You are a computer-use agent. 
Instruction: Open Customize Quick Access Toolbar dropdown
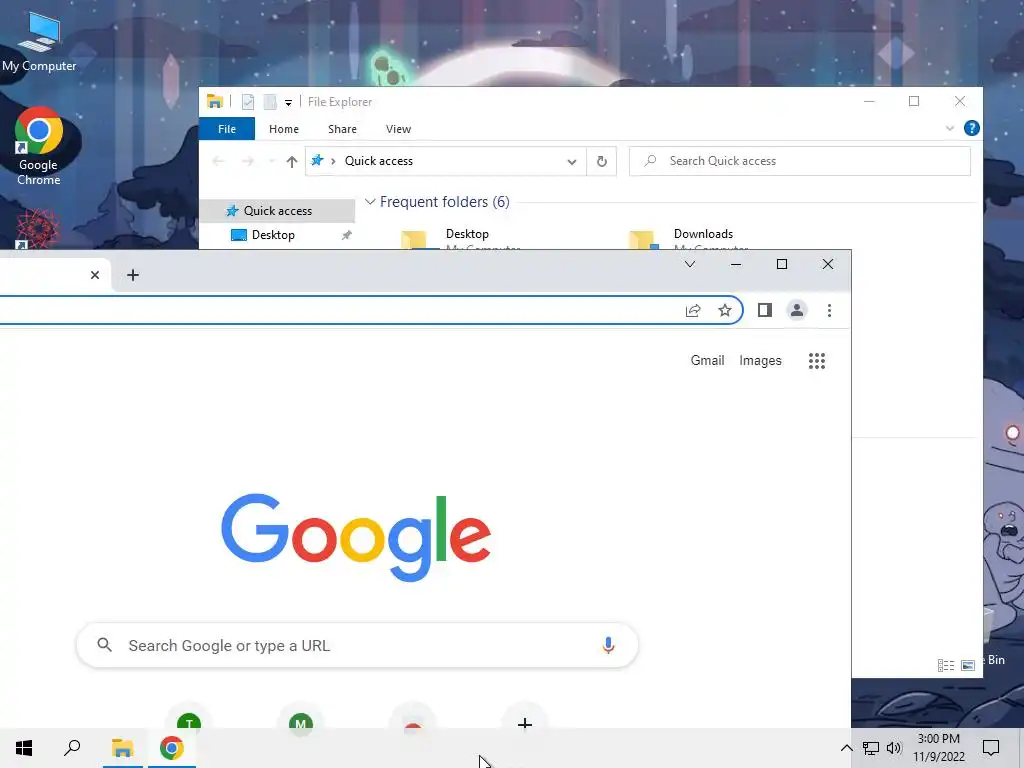(288, 103)
